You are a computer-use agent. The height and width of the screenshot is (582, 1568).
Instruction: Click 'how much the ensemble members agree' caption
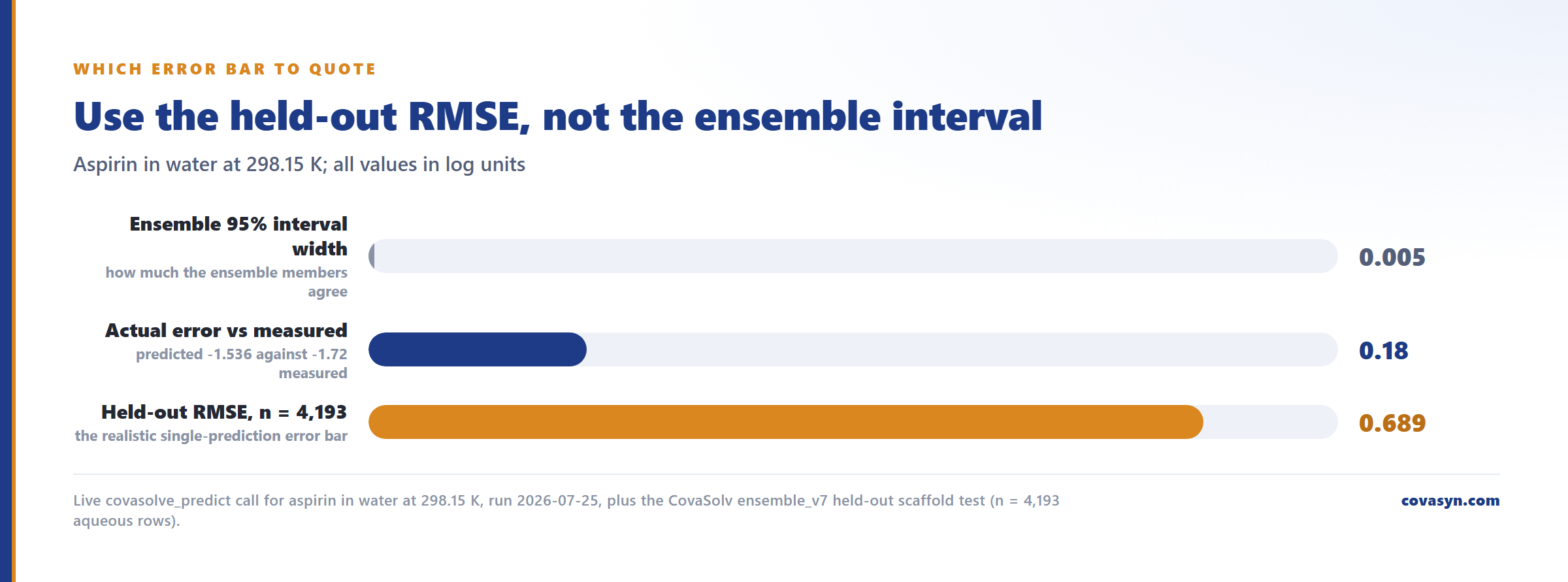click(227, 282)
